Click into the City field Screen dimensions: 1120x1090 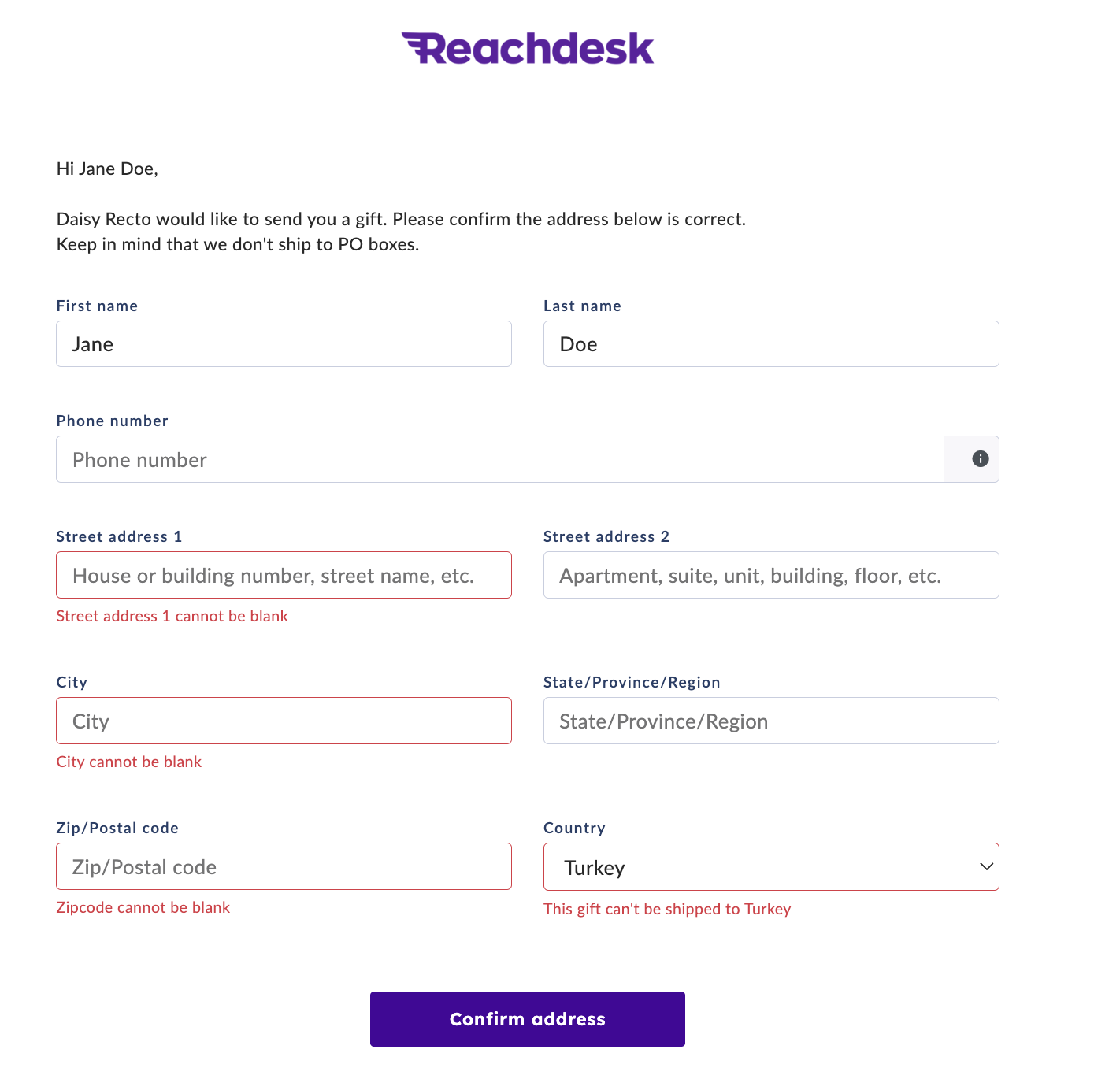pyautogui.click(x=284, y=721)
